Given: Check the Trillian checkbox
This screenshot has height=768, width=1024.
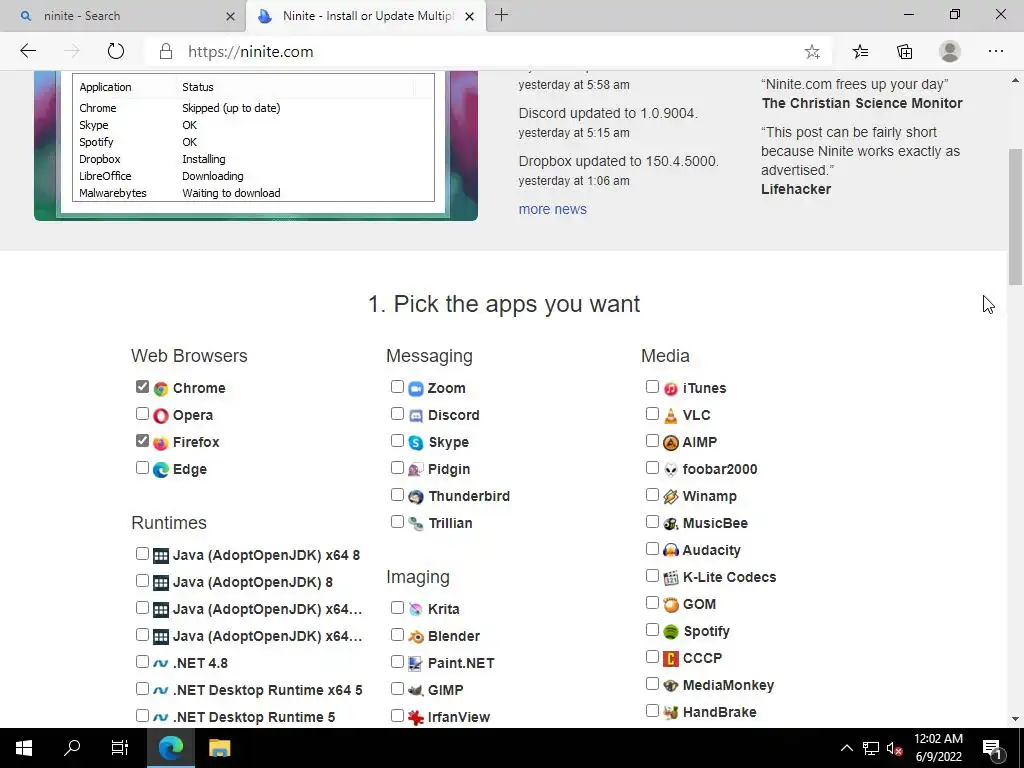Looking at the screenshot, I should (x=397, y=522).
